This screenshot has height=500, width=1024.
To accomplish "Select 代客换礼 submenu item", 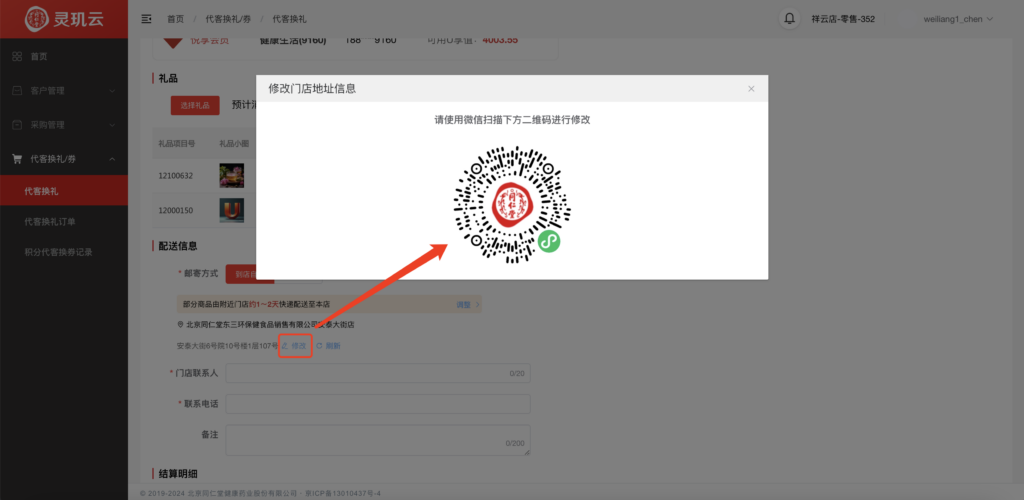I will point(64,191).
